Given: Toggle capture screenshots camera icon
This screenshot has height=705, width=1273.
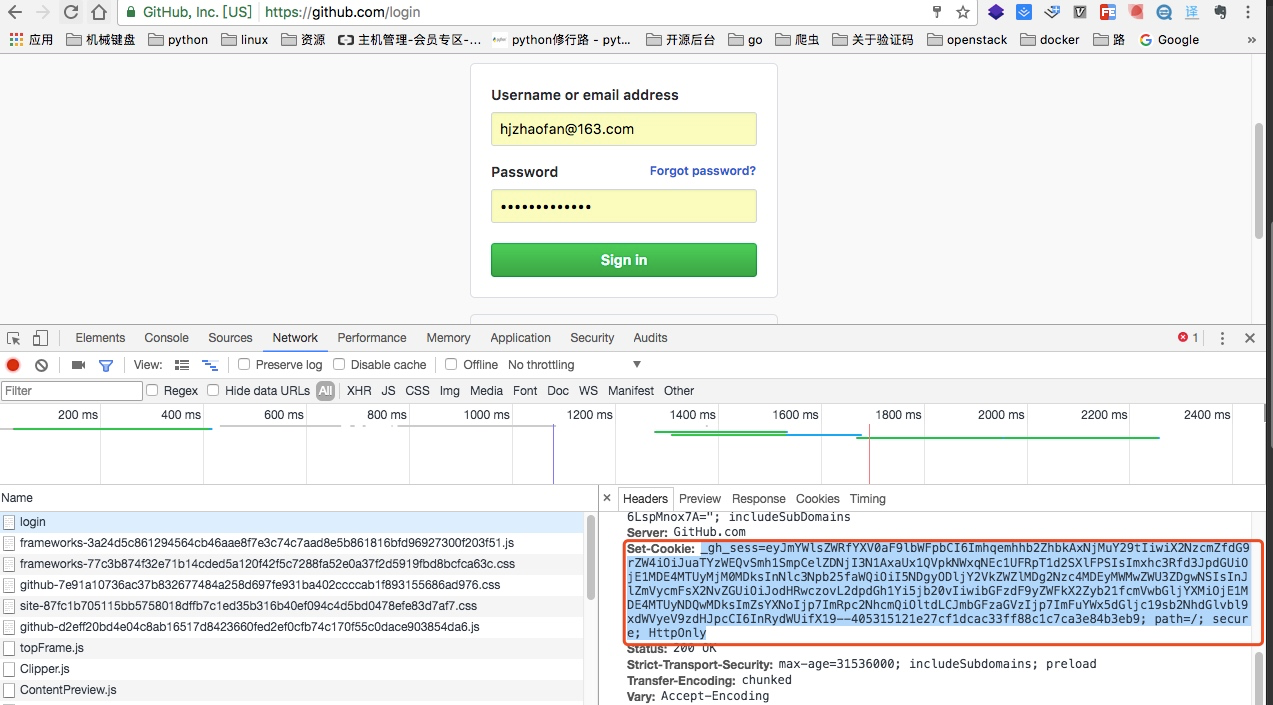Looking at the screenshot, I should [78, 365].
